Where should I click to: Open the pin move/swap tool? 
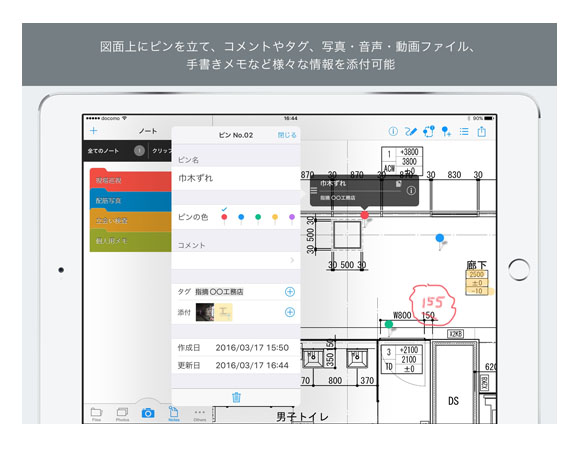(429, 131)
